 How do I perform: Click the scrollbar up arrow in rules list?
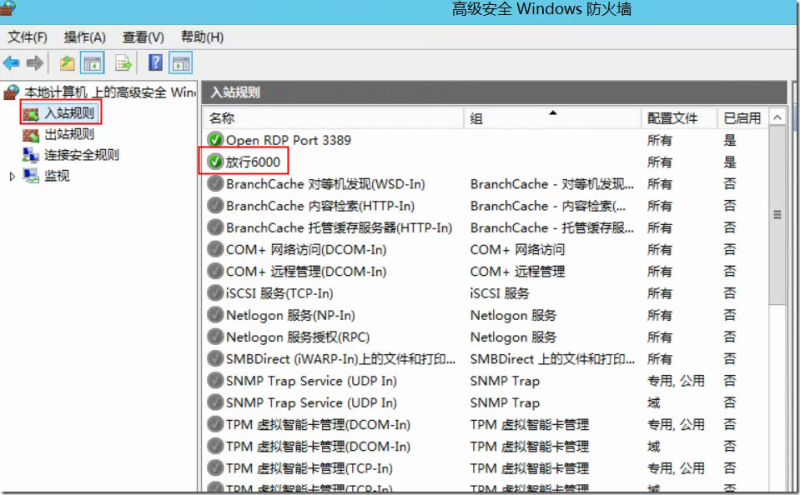(777, 118)
